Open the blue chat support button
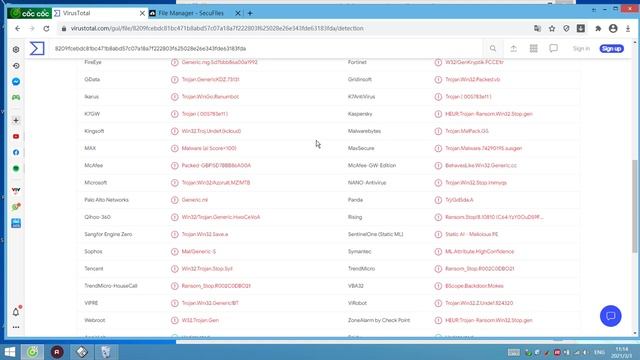 [x=611, y=316]
